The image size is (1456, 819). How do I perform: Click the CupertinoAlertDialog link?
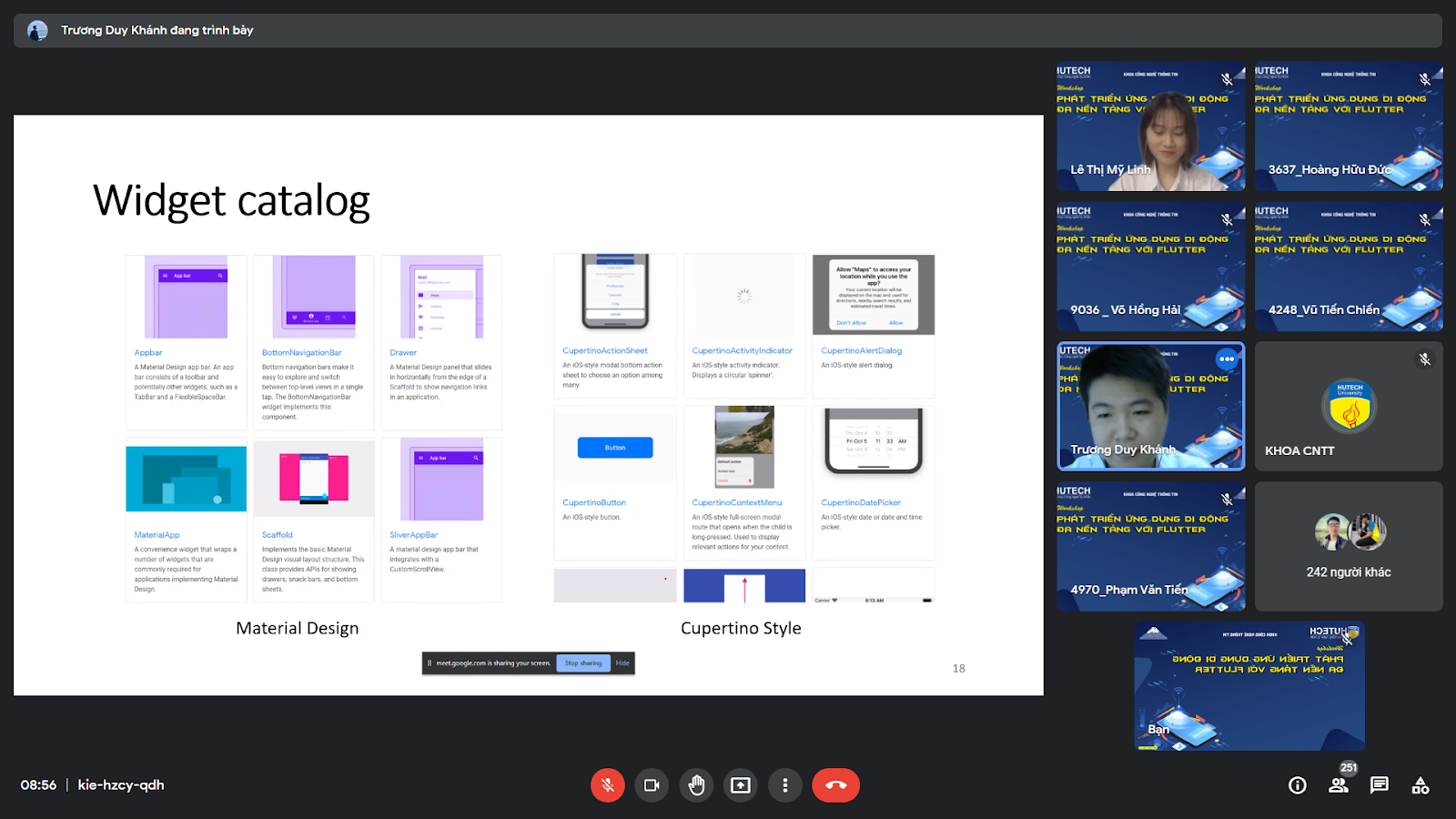point(862,350)
